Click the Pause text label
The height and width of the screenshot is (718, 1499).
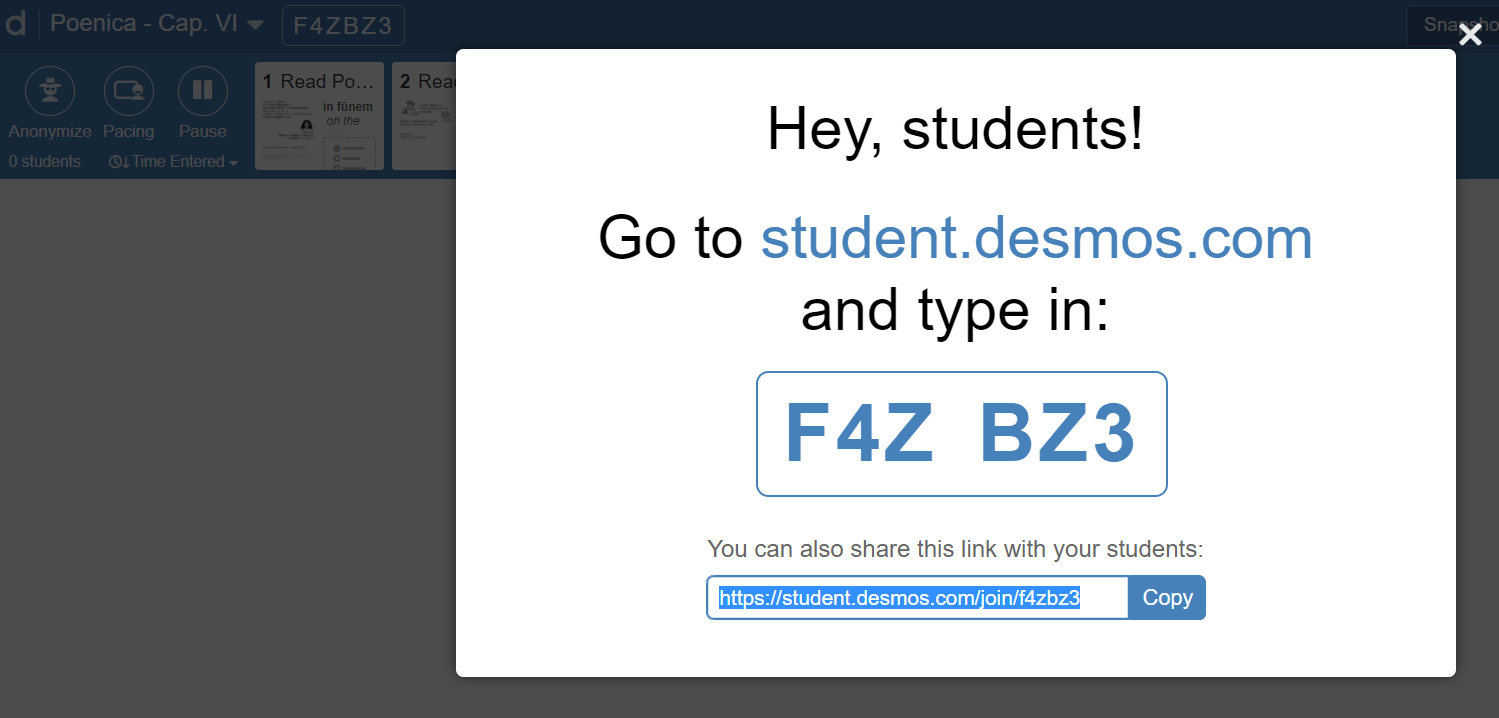[202, 130]
